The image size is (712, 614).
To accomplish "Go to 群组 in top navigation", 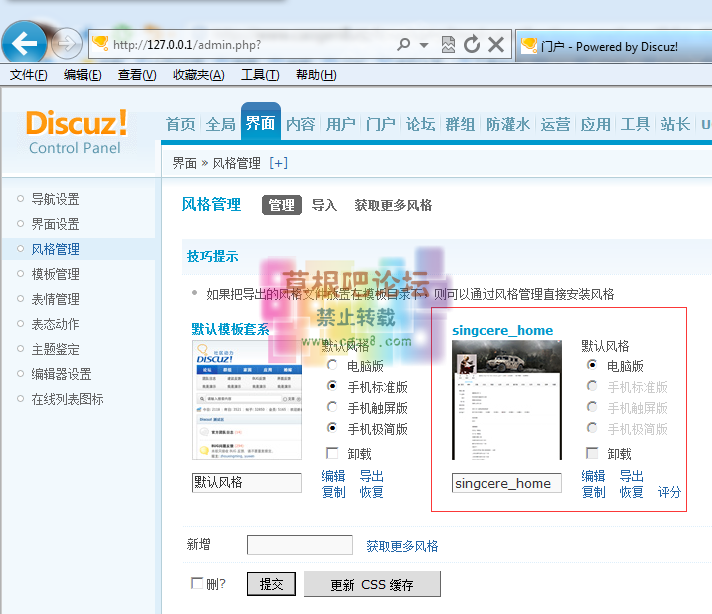I will [x=460, y=124].
